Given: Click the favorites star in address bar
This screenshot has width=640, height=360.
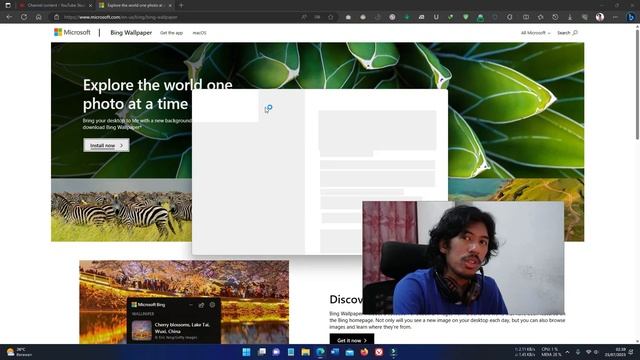Looking at the screenshot, I should [331, 17].
